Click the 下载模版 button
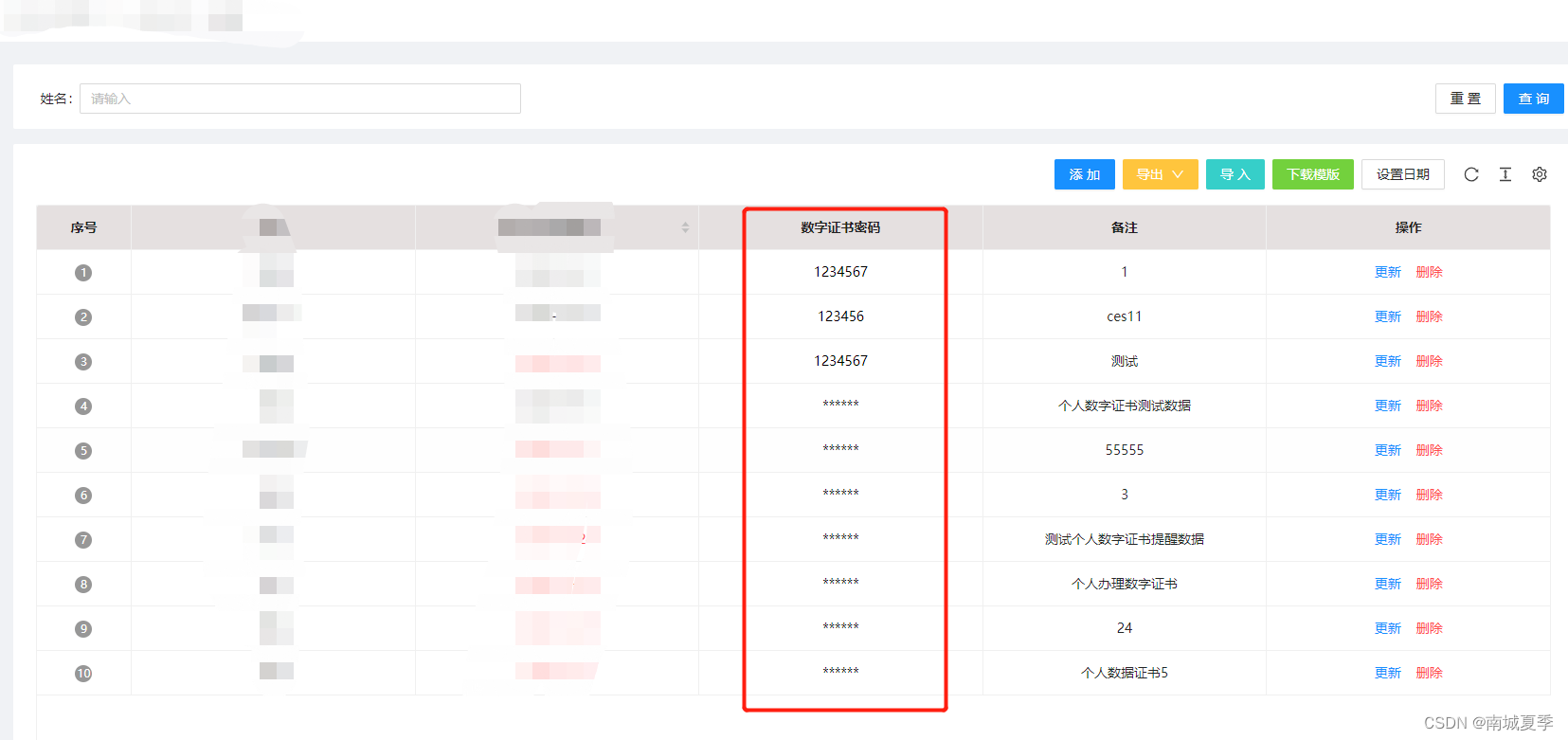Image resolution: width=1568 pixels, height=740 pixels. 1313,174
